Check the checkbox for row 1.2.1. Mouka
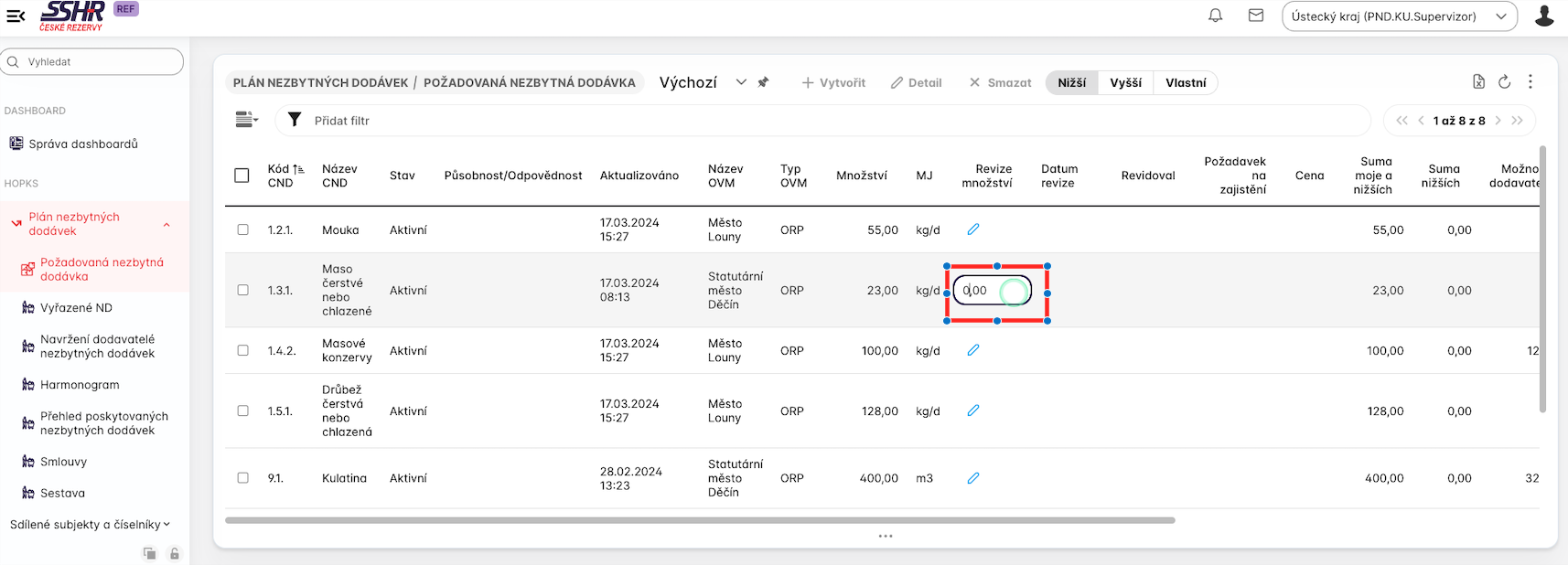 pyautogui.click(x=242, y=230)
